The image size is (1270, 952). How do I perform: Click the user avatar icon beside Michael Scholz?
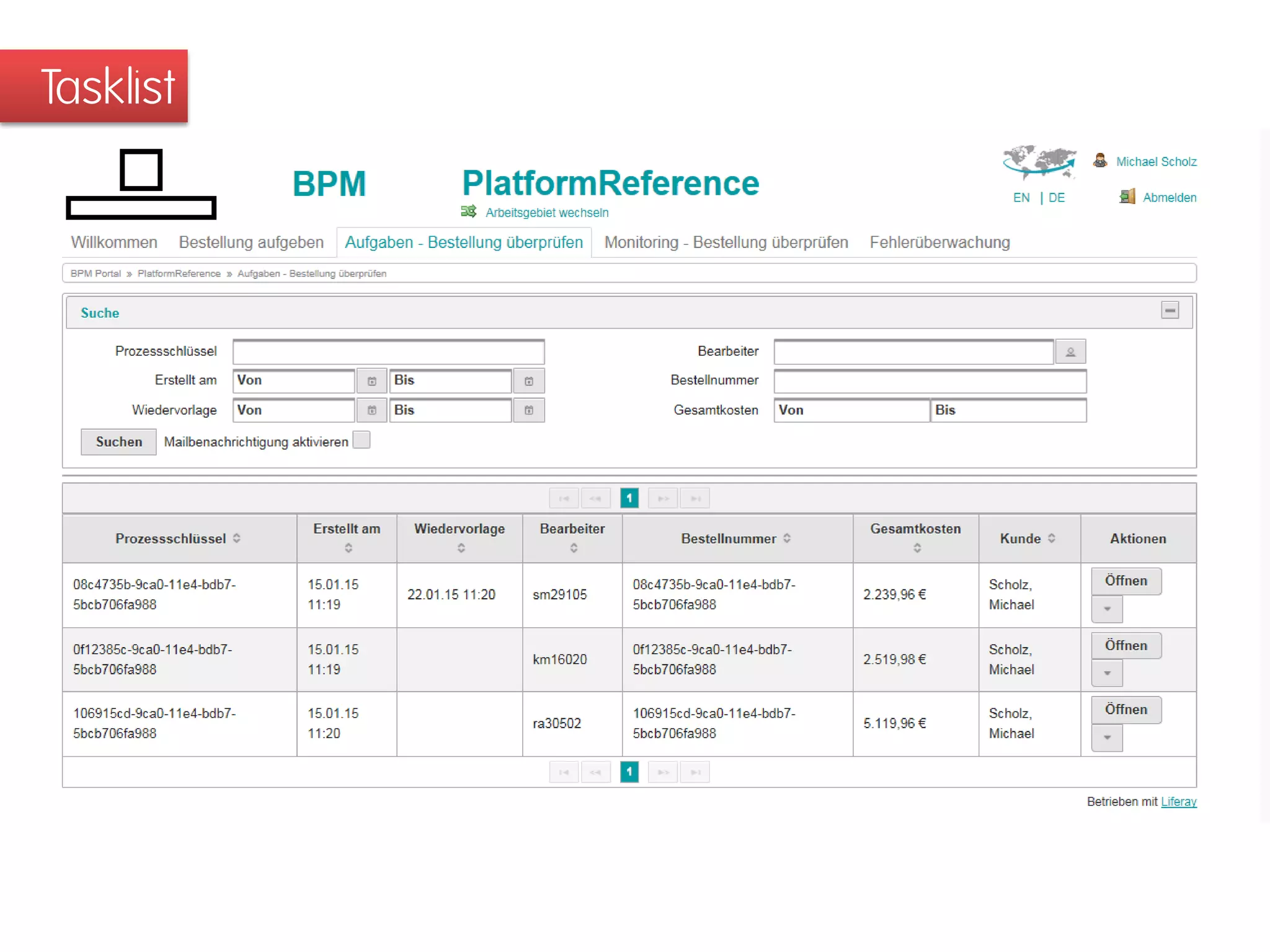click(1100, 161)
